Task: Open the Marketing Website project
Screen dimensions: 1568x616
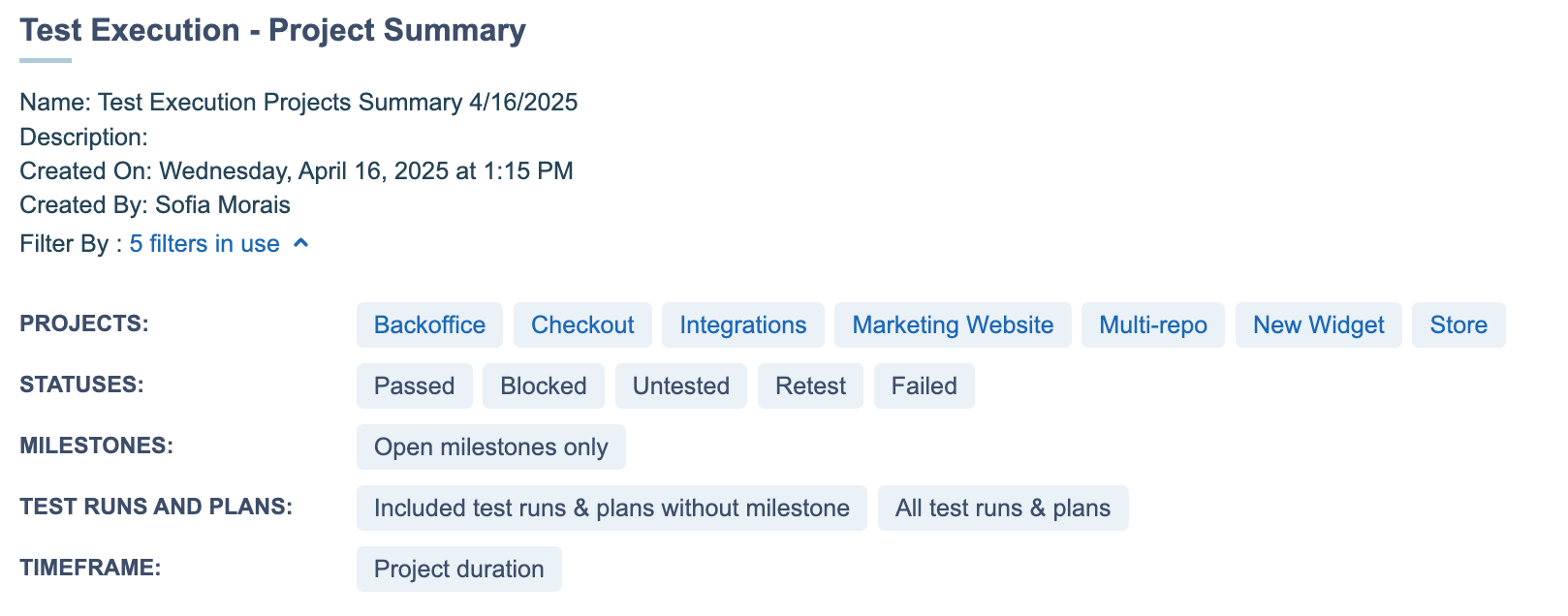Action: tap(953, 325)
